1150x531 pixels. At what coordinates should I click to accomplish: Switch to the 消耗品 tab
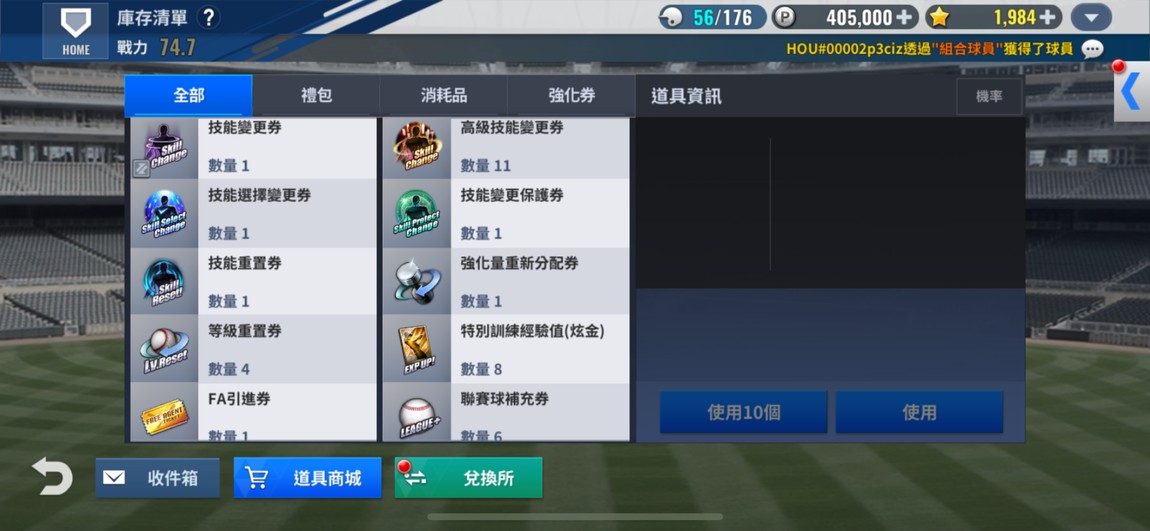coord(444,96)
